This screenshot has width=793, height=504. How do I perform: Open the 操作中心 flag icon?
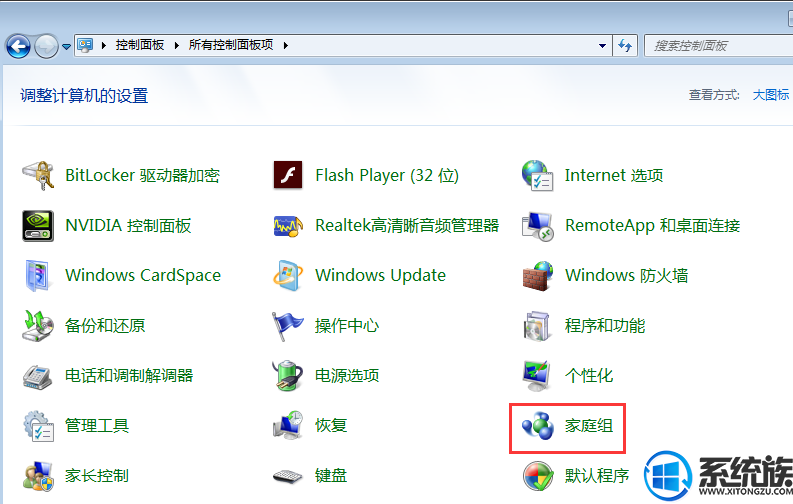[288, 326]
